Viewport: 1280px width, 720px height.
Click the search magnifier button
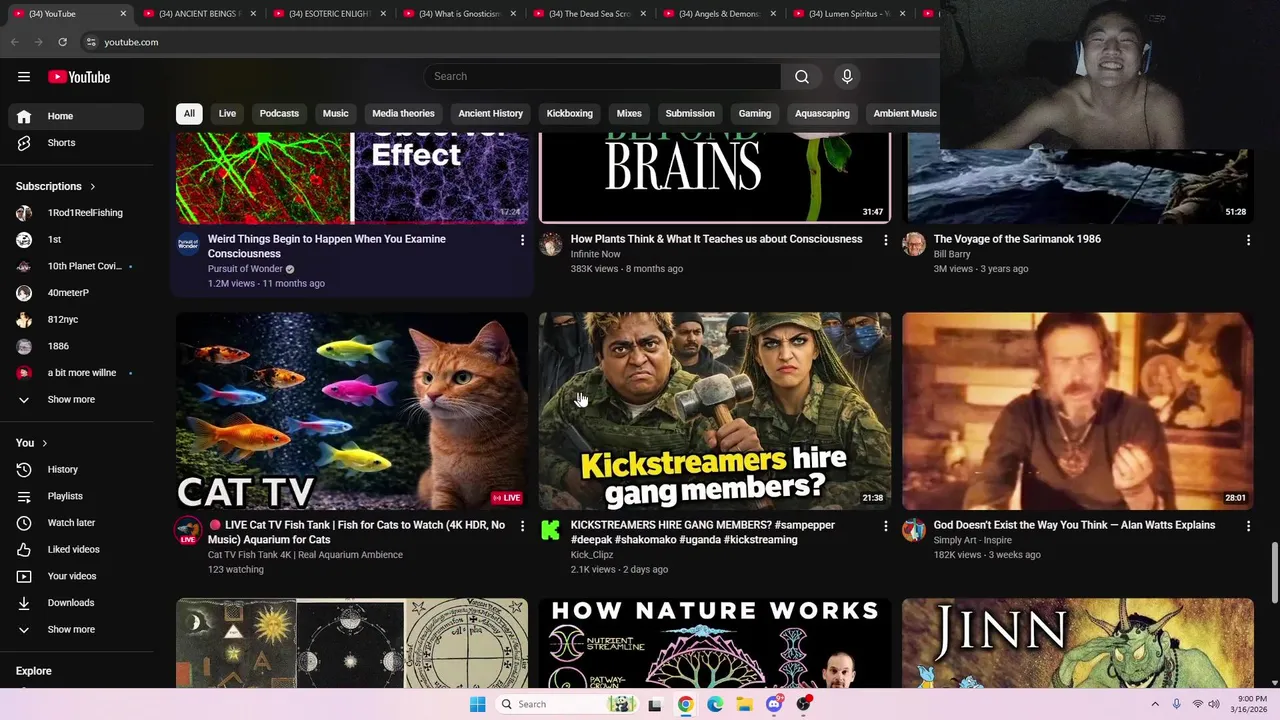point(802,77)
